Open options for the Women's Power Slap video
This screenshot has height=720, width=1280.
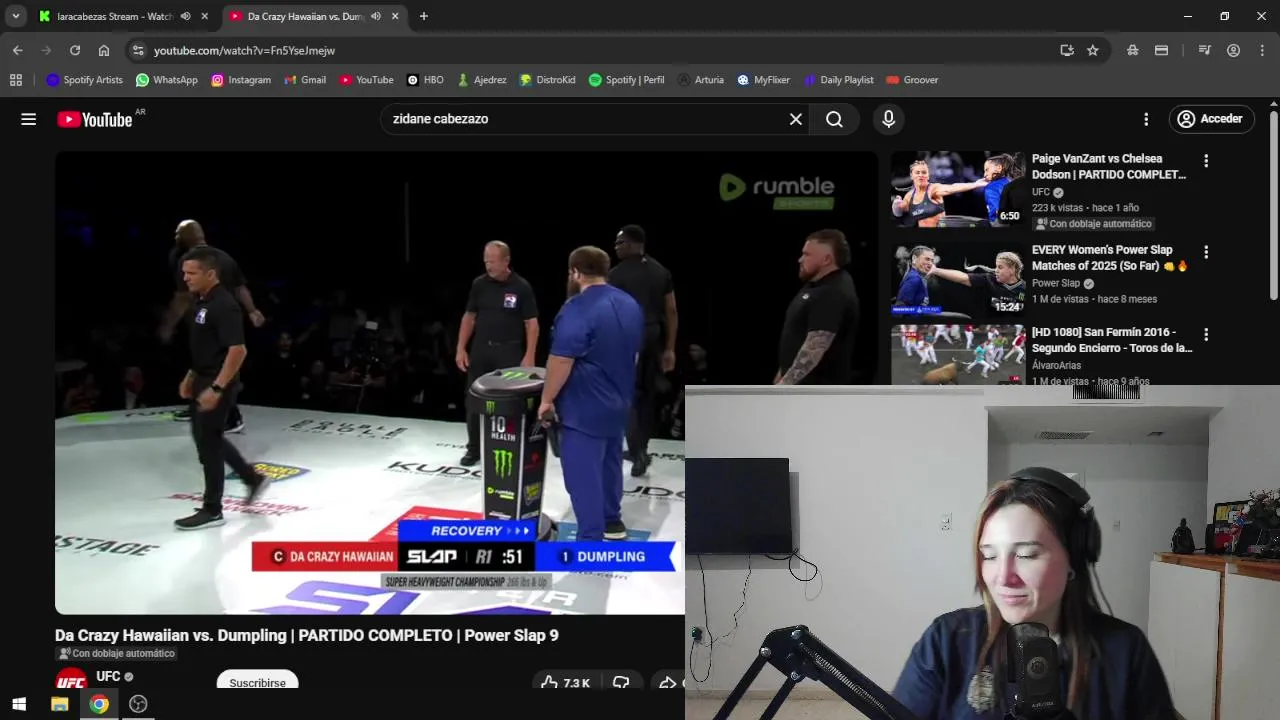point(1206,252)
